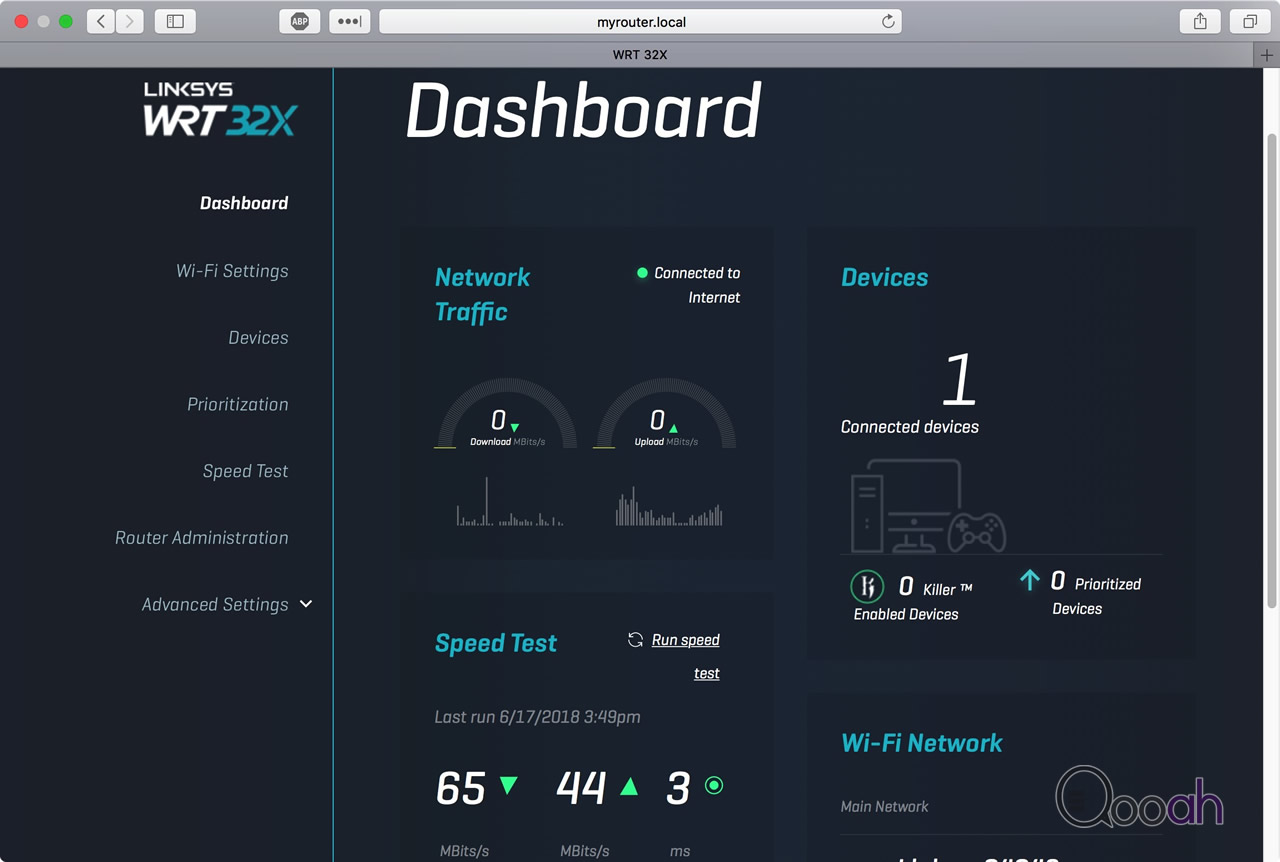Click the three-dots extension button in toolbar
The height and width of the screenshot is (862, 1280).
click(348, 21)
